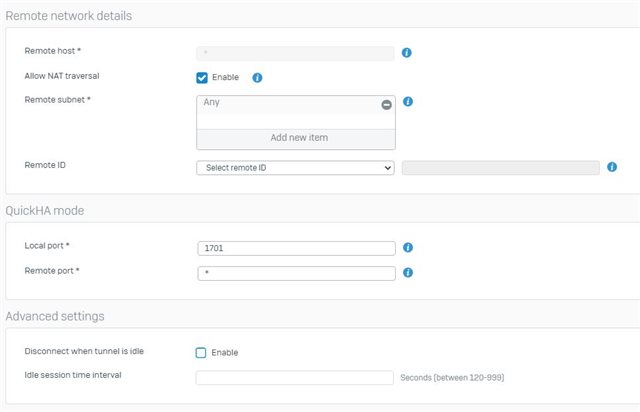This screenshot has width=640, height=412.
Task: Click the Remote host input field
Action: 295,53
